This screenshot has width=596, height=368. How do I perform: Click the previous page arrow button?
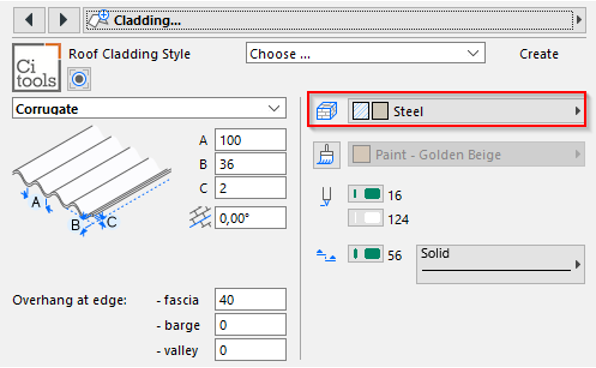pos(29,20)
